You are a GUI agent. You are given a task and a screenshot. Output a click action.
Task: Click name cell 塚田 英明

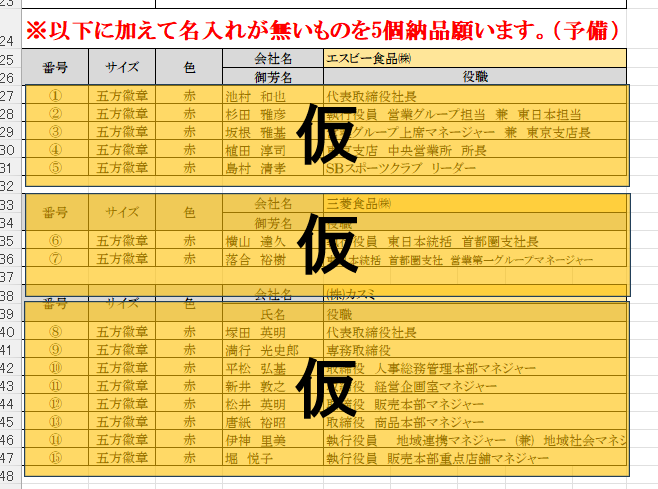point(273,332)
